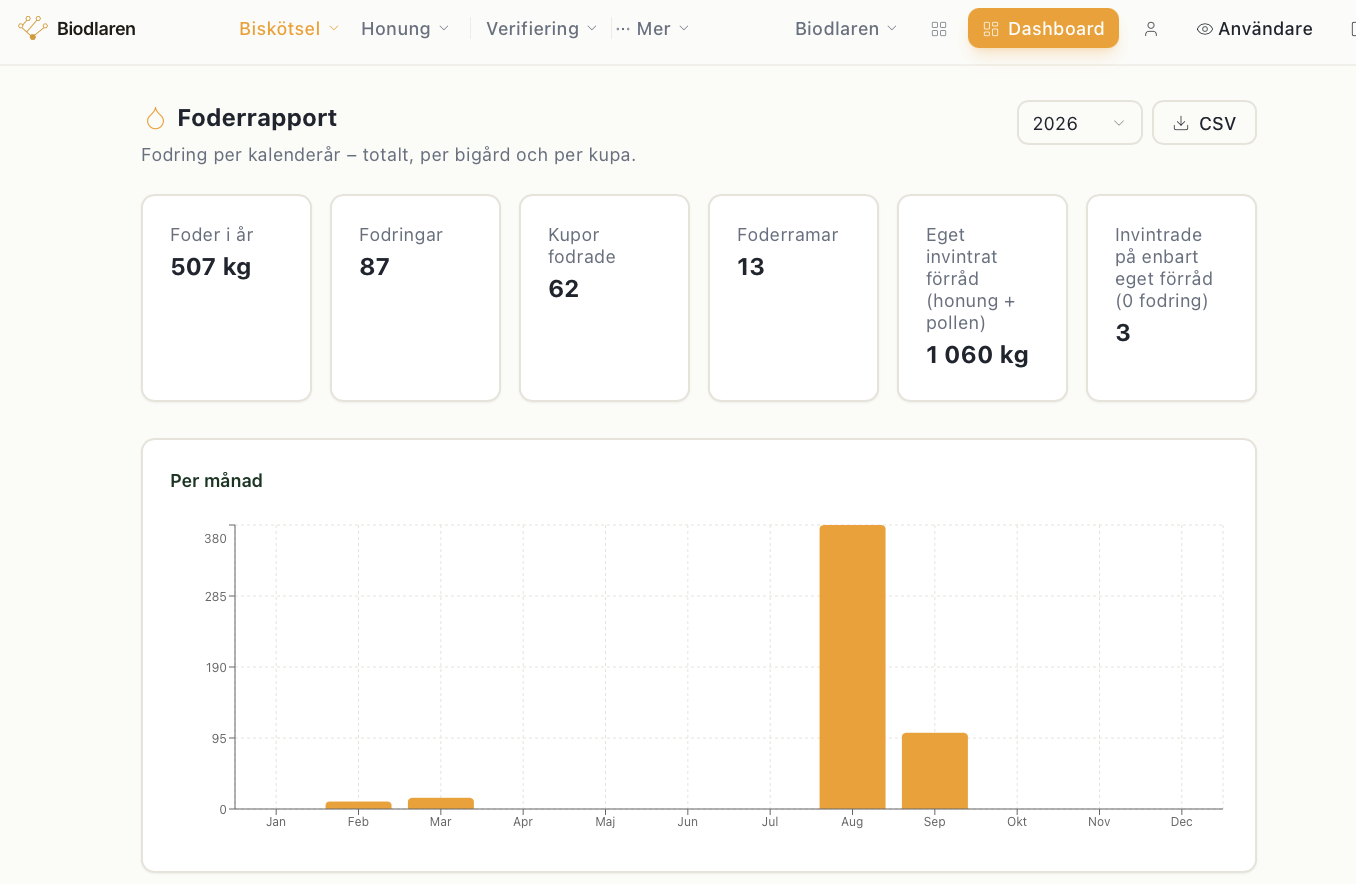Click the Foderramar 13 card
This screenshot has height=884, width=1356.
(x=793, y=298)
